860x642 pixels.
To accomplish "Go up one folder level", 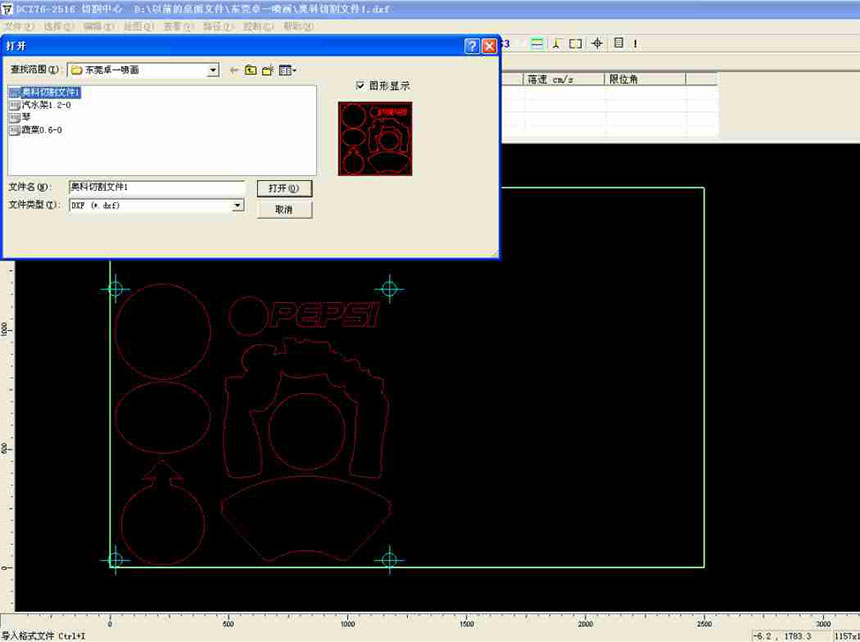I will point(251,70).
